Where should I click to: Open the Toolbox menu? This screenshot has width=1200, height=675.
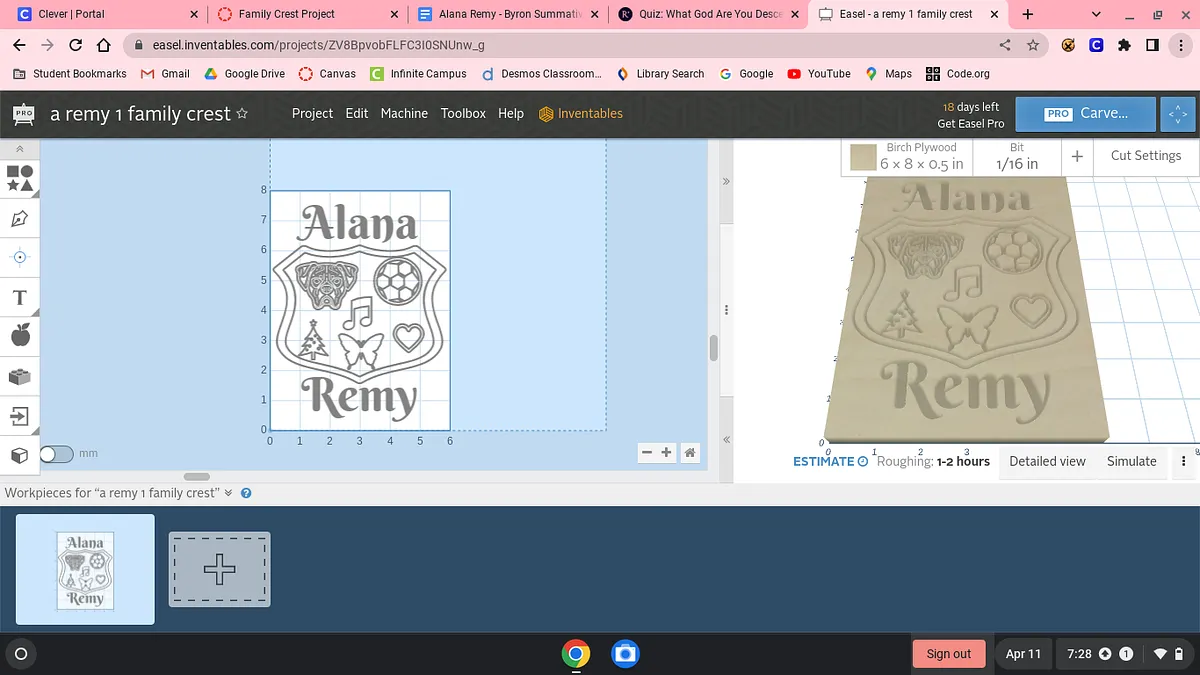click(x=463, y=114)
